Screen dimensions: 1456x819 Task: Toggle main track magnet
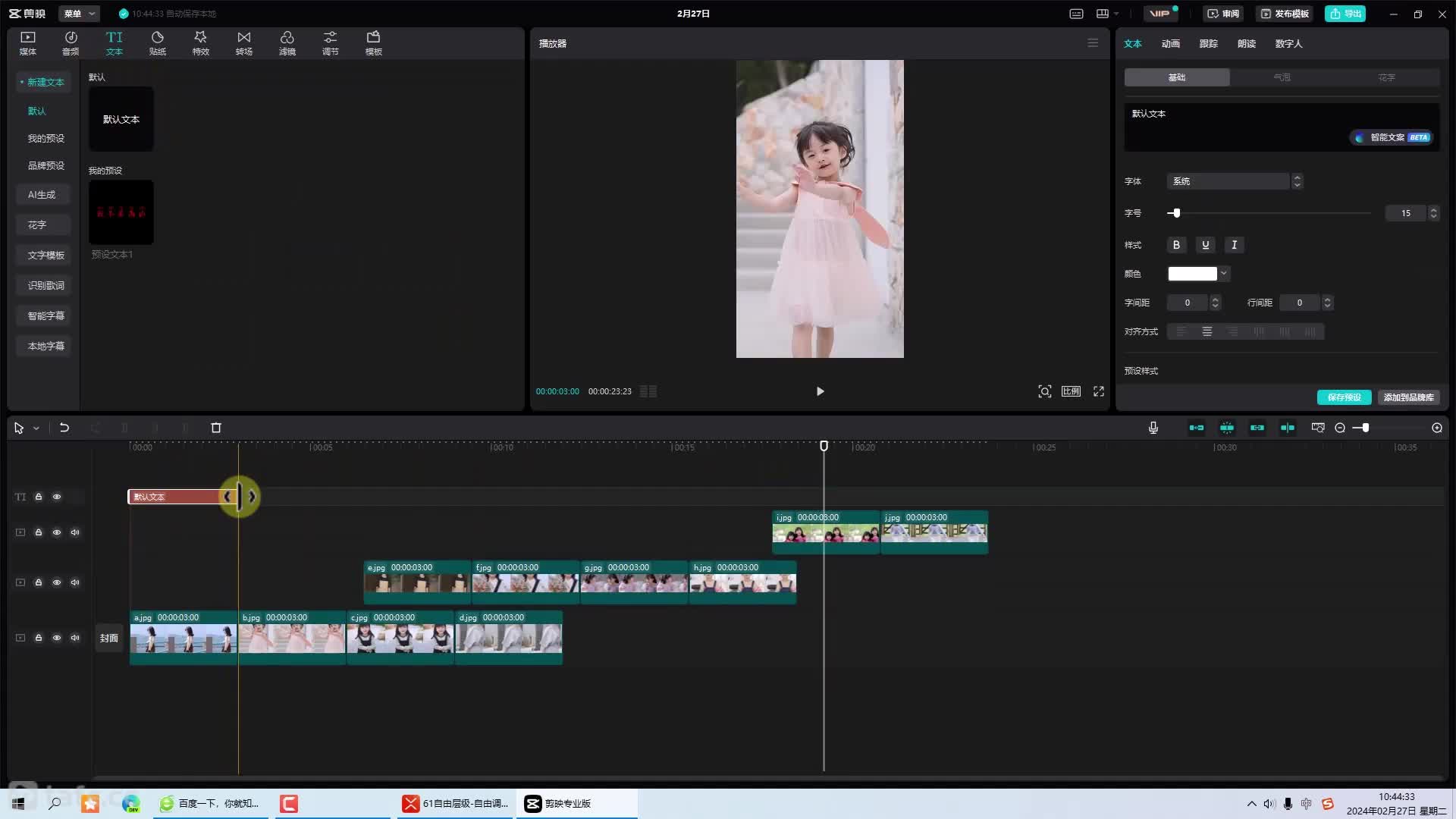click(1197, 428)
